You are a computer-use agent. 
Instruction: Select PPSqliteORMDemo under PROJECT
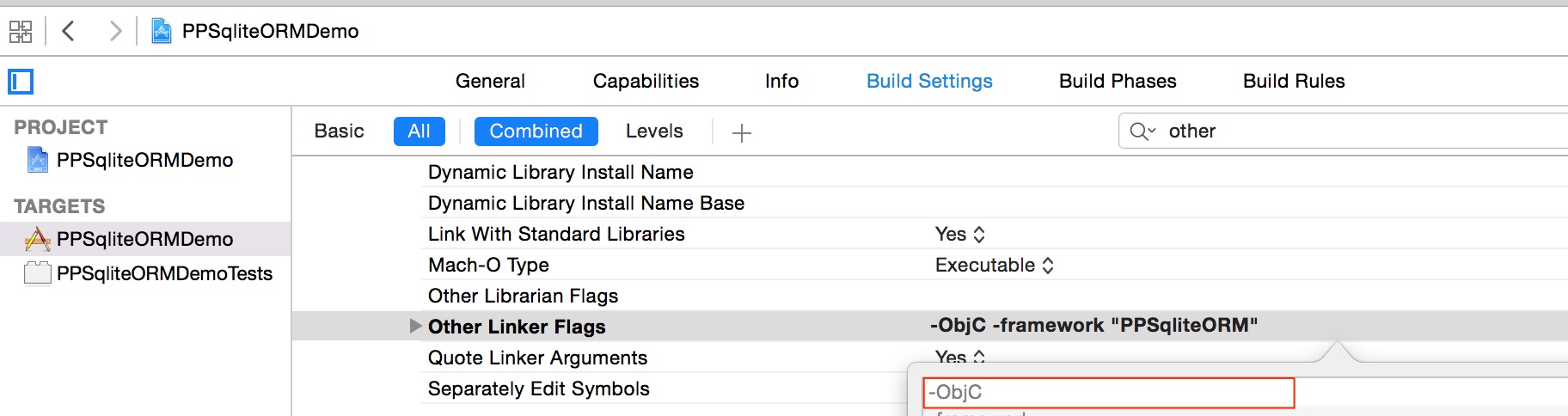click(x=145, y=160)
